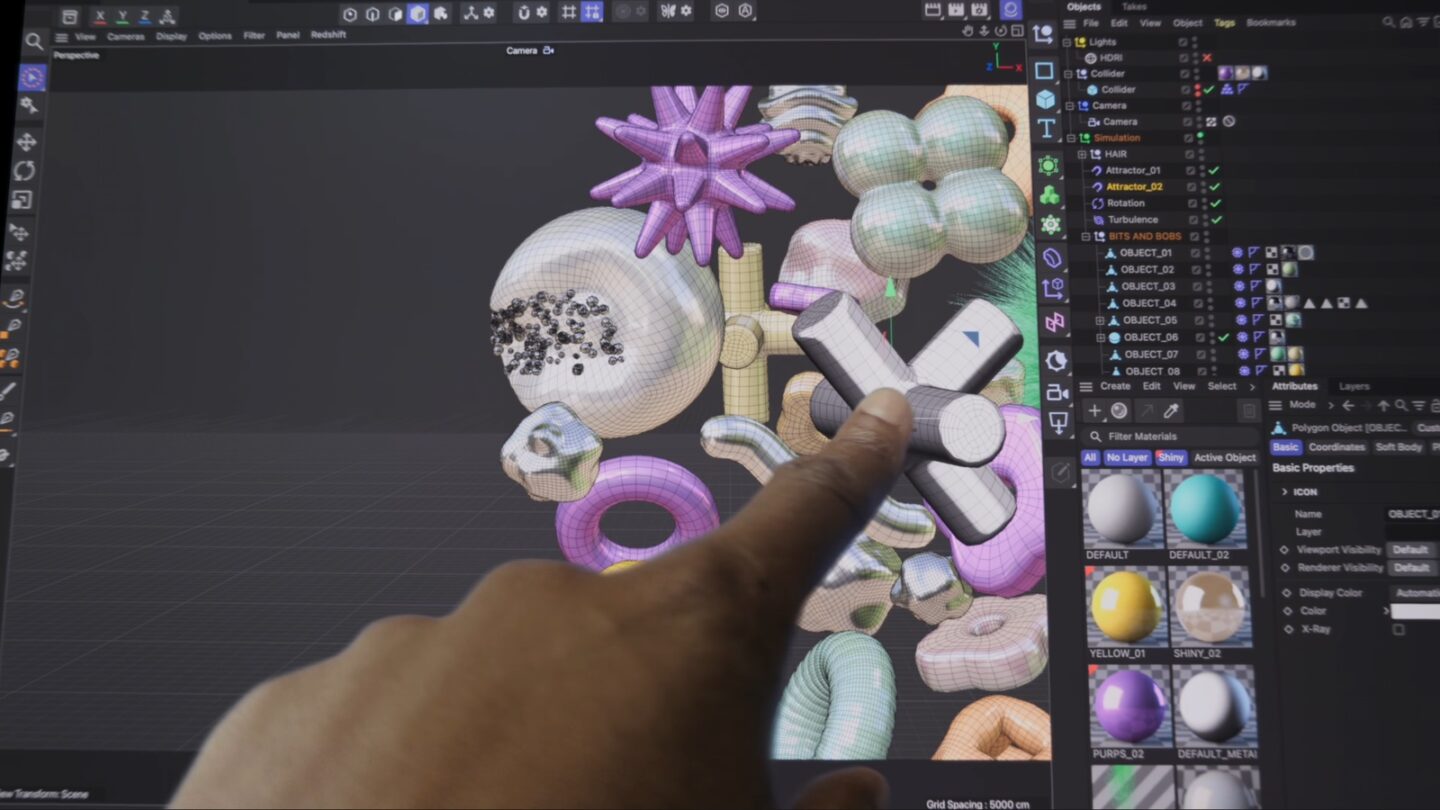Click the camera object icon in side palette
This screenshot has width=1440, height=810.
click(1057, 392)
